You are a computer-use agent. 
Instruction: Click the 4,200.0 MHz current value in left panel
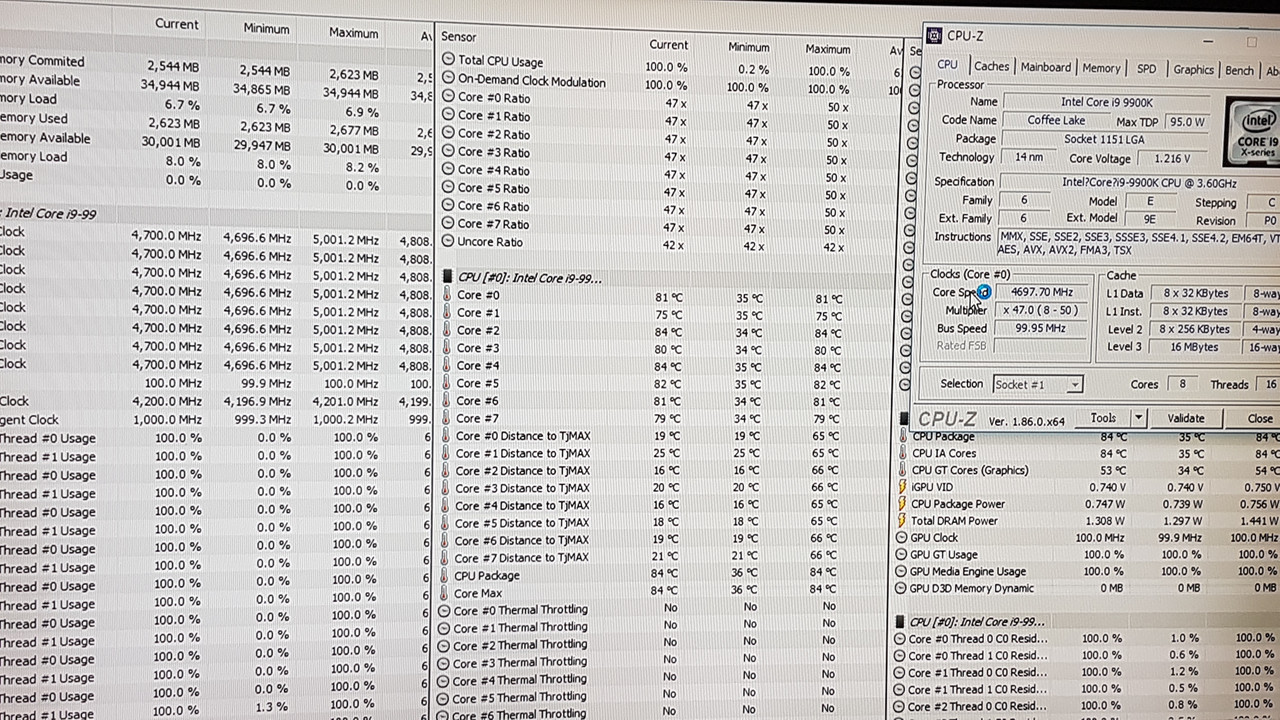pos(166,401)
